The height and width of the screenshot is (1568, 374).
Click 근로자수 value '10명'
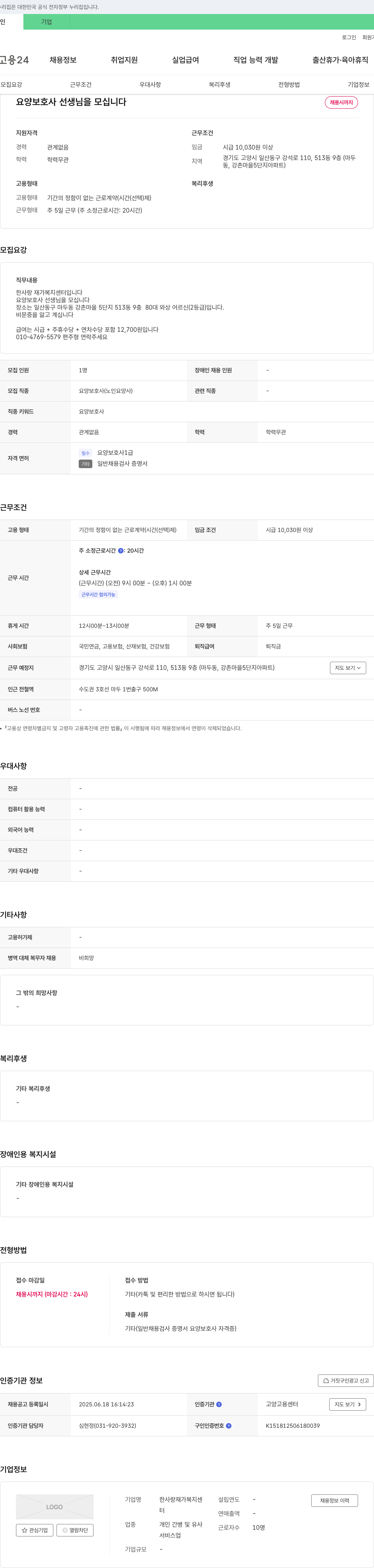pos(258,1528)
